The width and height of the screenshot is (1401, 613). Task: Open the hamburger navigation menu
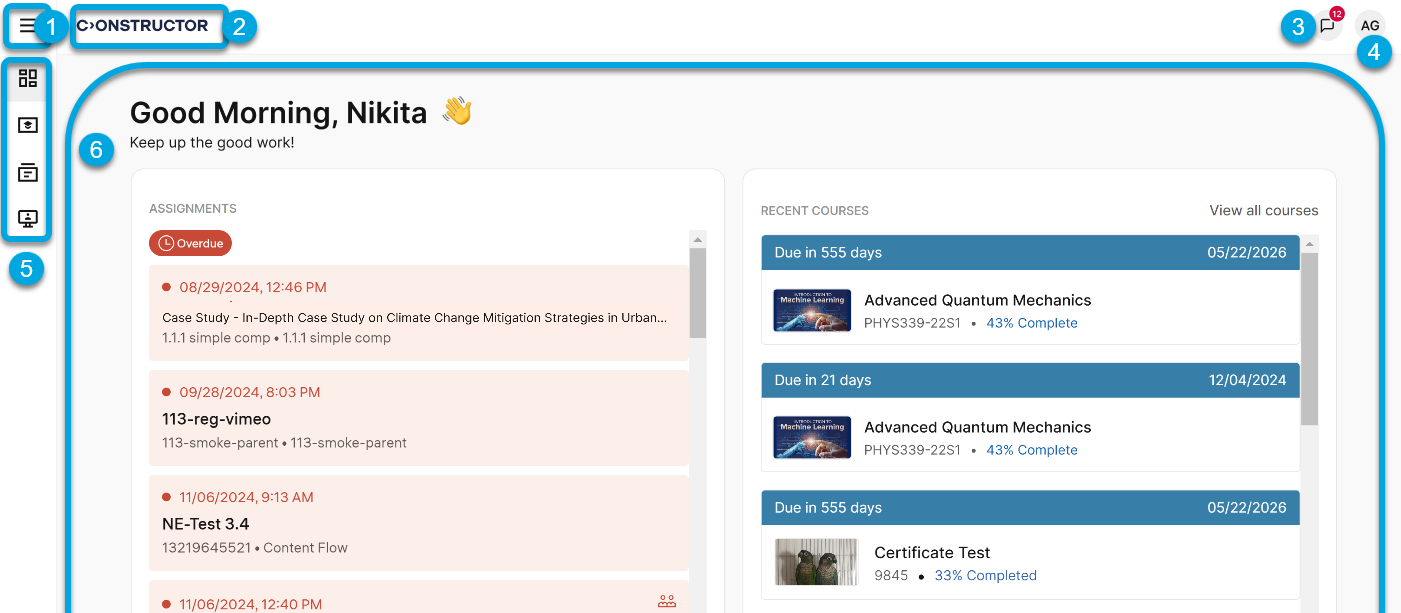tap(28, 26)
